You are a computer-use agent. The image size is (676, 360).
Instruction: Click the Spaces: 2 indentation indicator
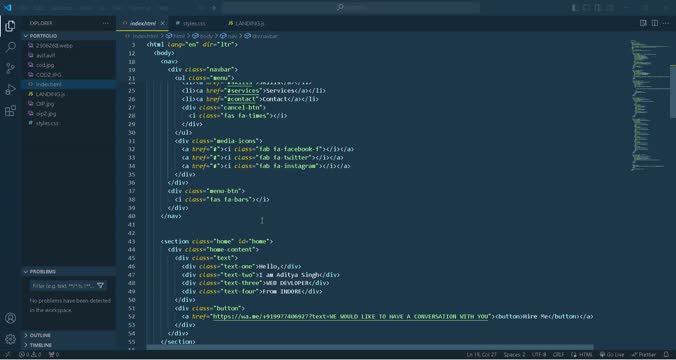point(514,354)
